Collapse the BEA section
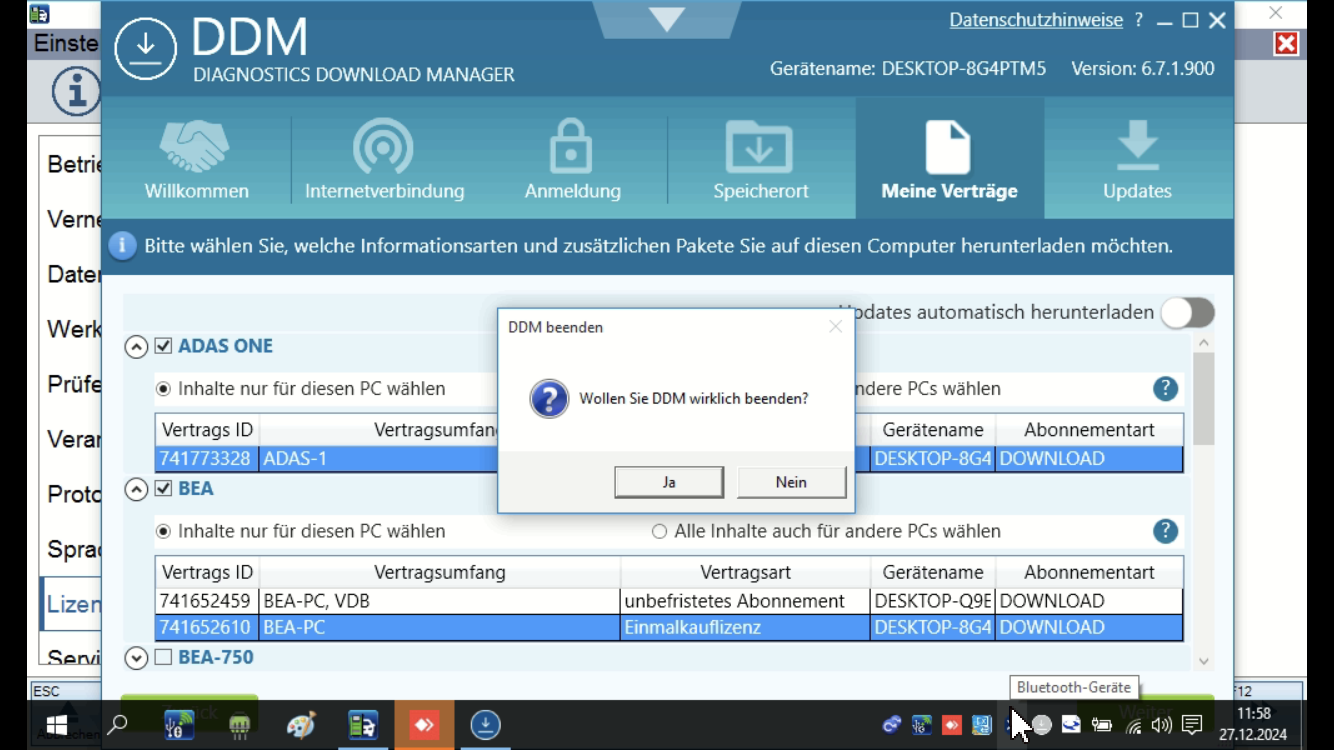This screenshot has width=1334, height=750. click(x=136, y=489)
